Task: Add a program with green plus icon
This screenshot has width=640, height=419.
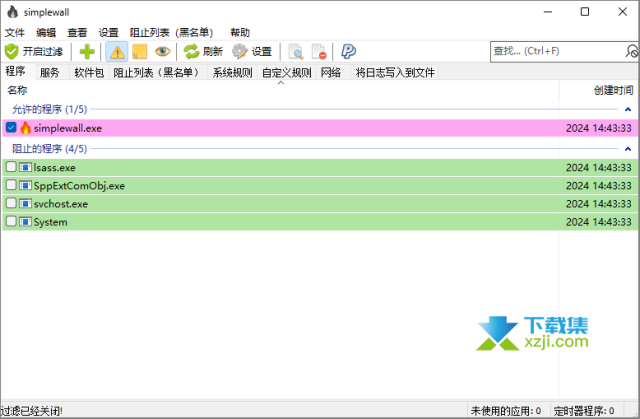Action: 87,51
